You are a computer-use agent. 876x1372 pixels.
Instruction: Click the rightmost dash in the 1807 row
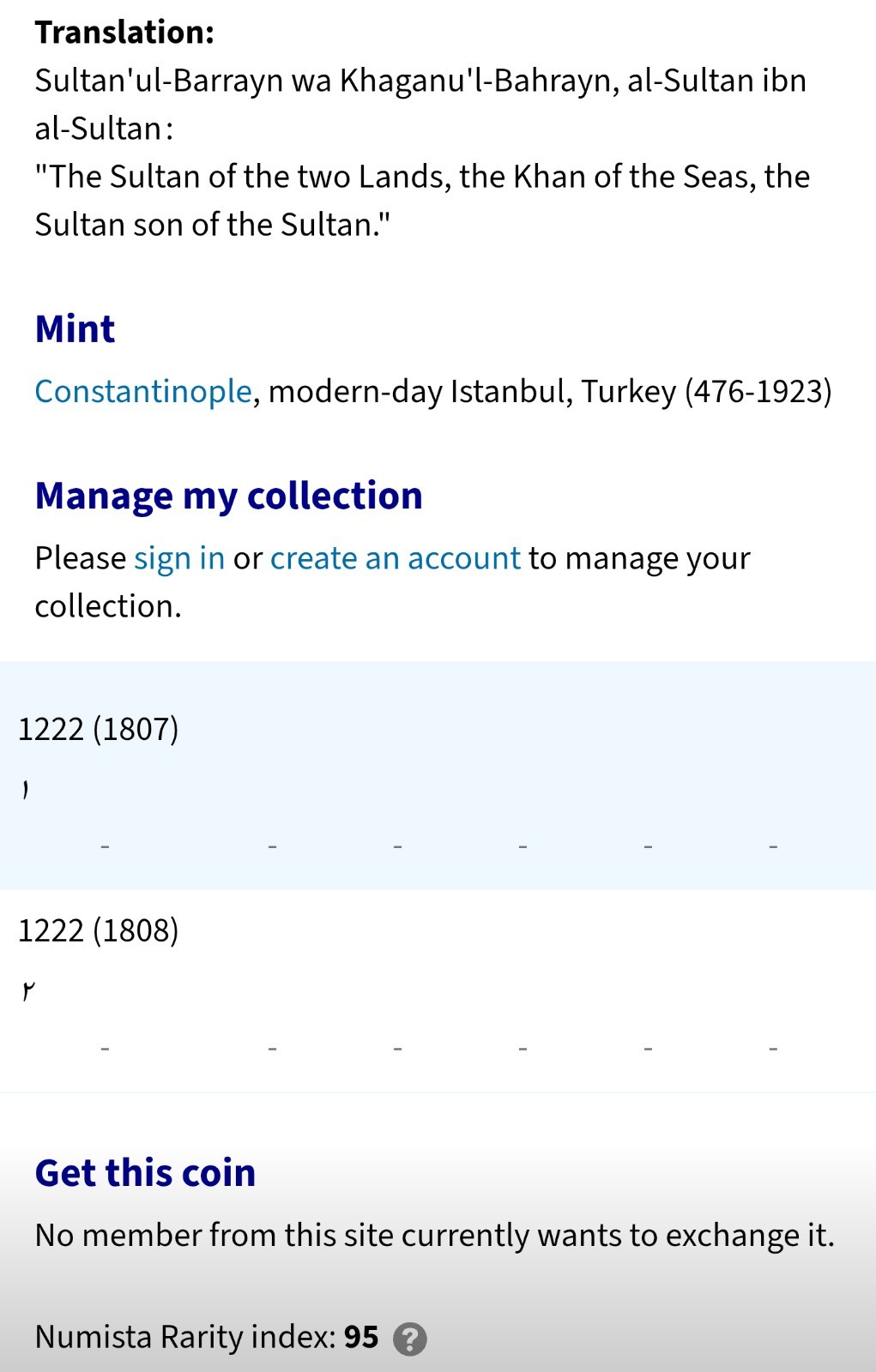(x=773, y=846)
